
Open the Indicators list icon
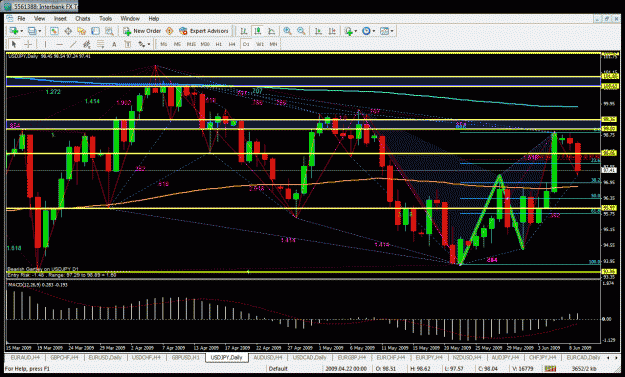(349, 31)
